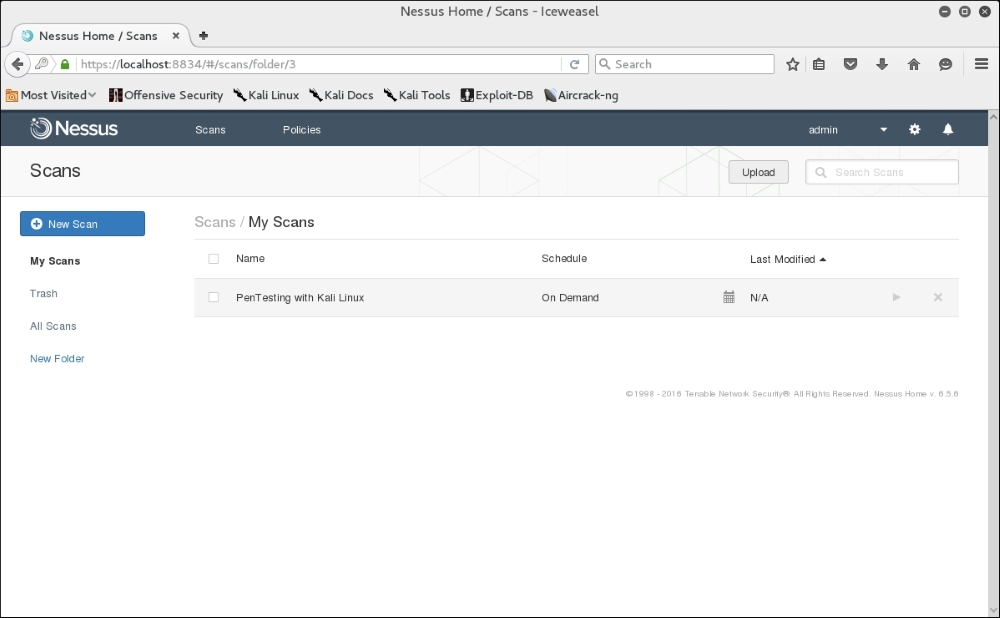Minimize the Iceweasel window
Screen dimensions: 1000x618
click(x=945, y=11)
